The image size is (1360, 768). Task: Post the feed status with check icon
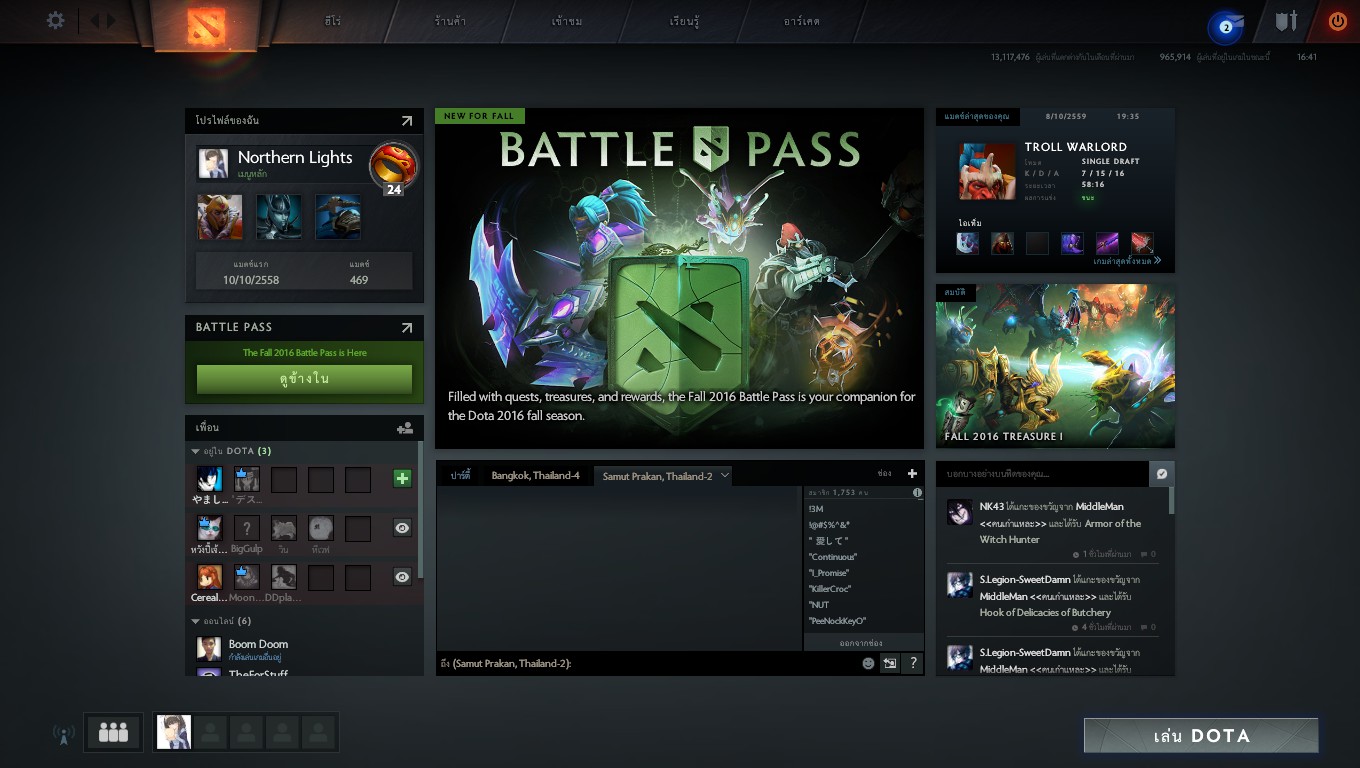(1162, 474)
